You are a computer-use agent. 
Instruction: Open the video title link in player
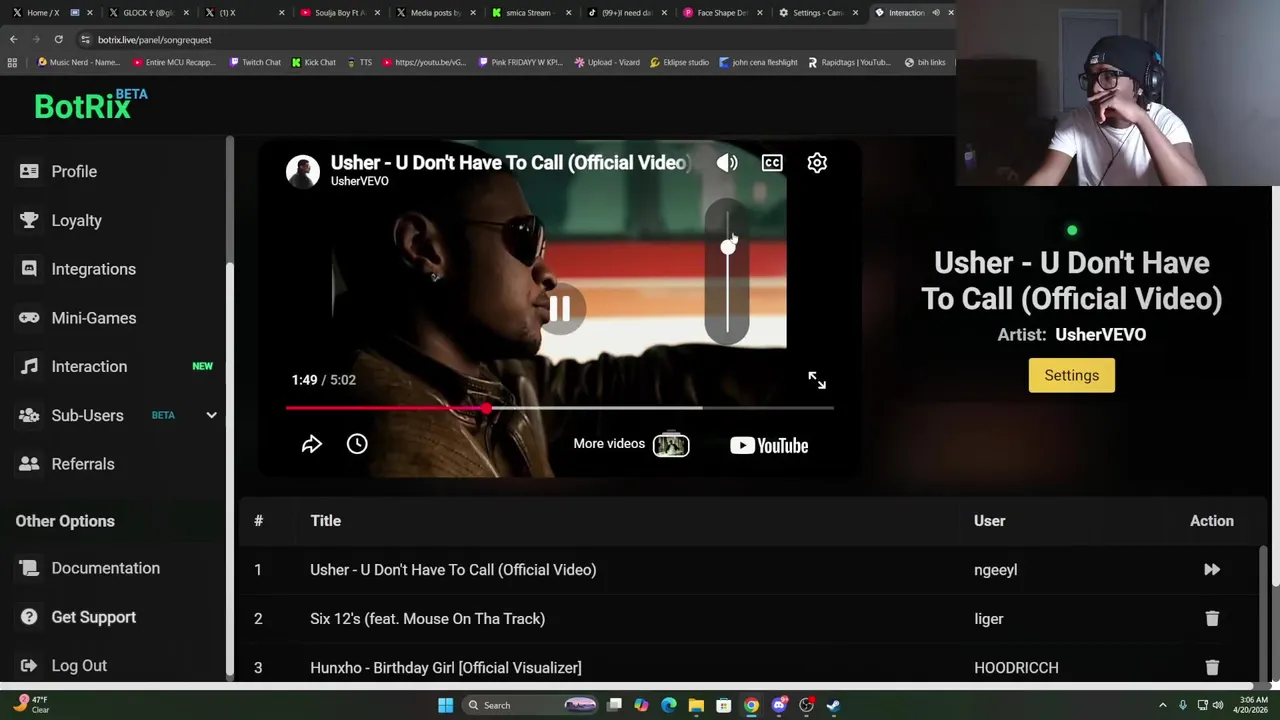pos(510,162)
